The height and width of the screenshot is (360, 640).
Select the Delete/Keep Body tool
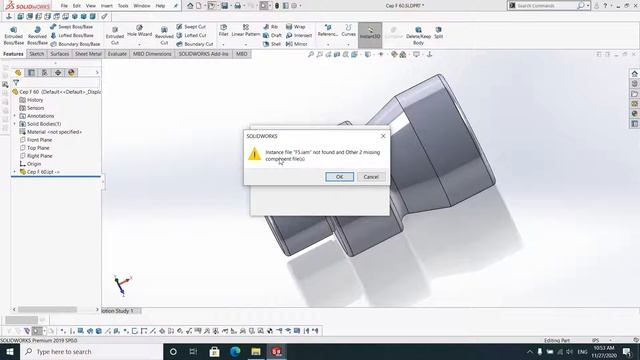coord(418,36)
